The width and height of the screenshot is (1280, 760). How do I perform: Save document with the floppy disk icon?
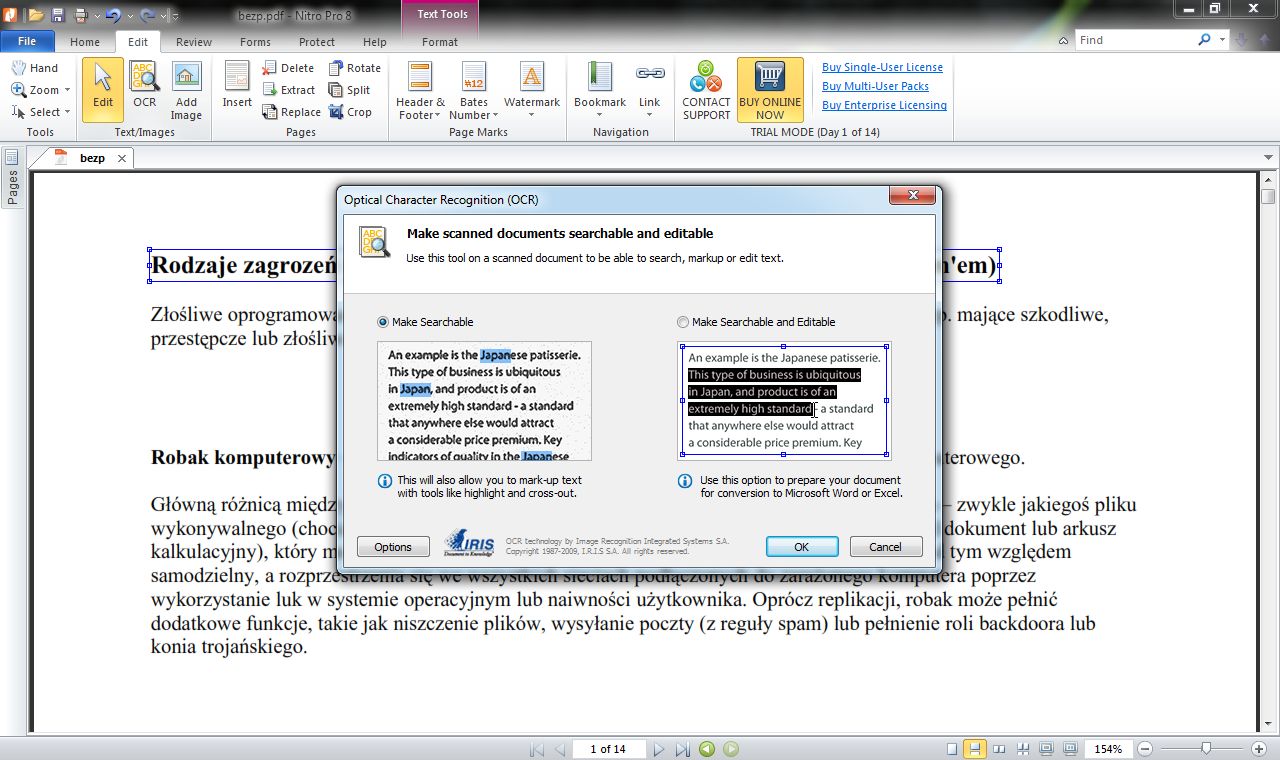(58, 15)
